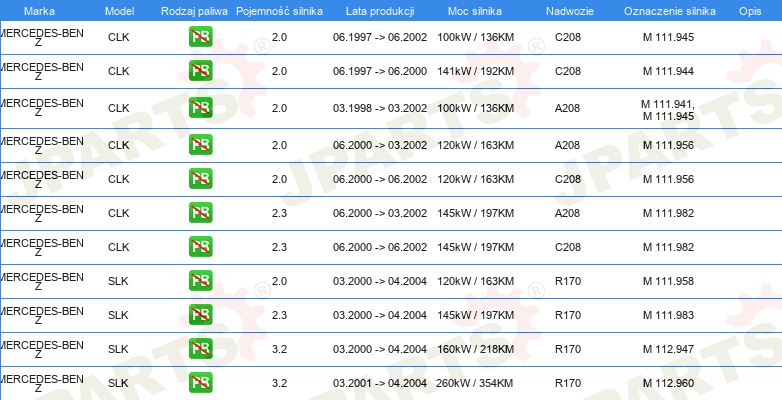Click engine capacity 2.0 in the SLK M 111.958 row
Viewport: 782px width, 400px height.
(x=279, y=281)
